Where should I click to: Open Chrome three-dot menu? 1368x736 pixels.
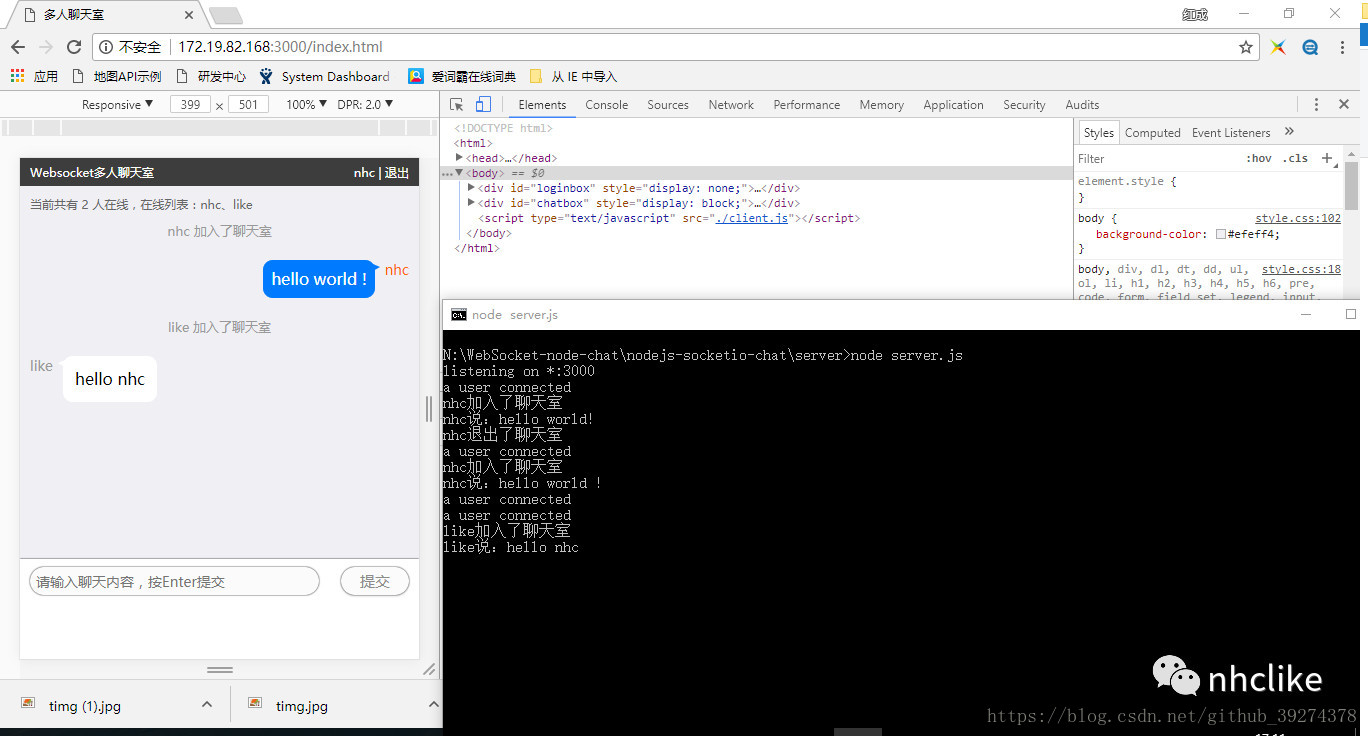[x=1343, y=47]
